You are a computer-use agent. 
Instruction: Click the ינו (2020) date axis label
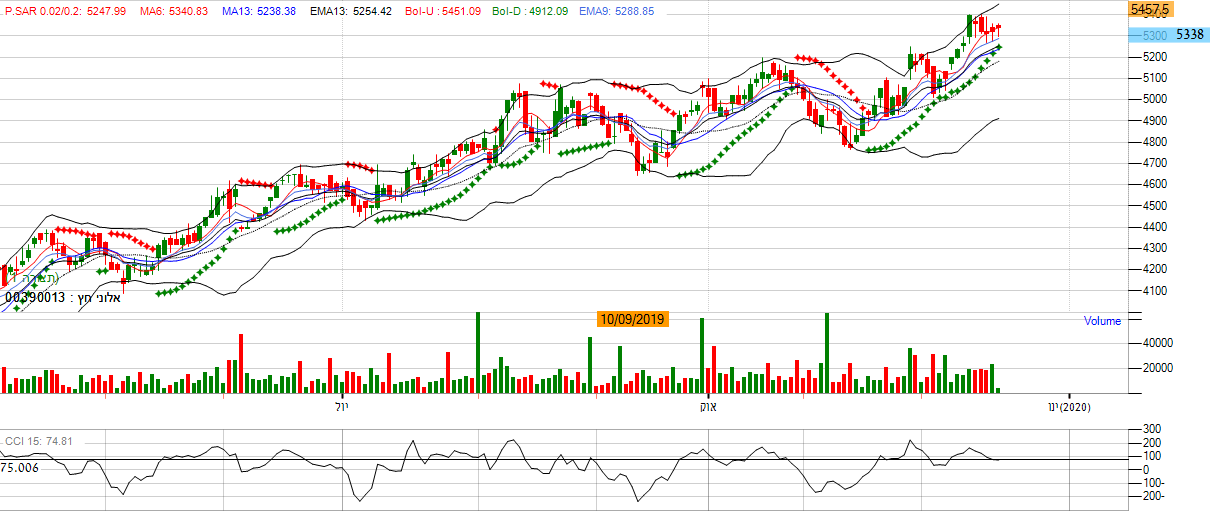coord(1068,407)
